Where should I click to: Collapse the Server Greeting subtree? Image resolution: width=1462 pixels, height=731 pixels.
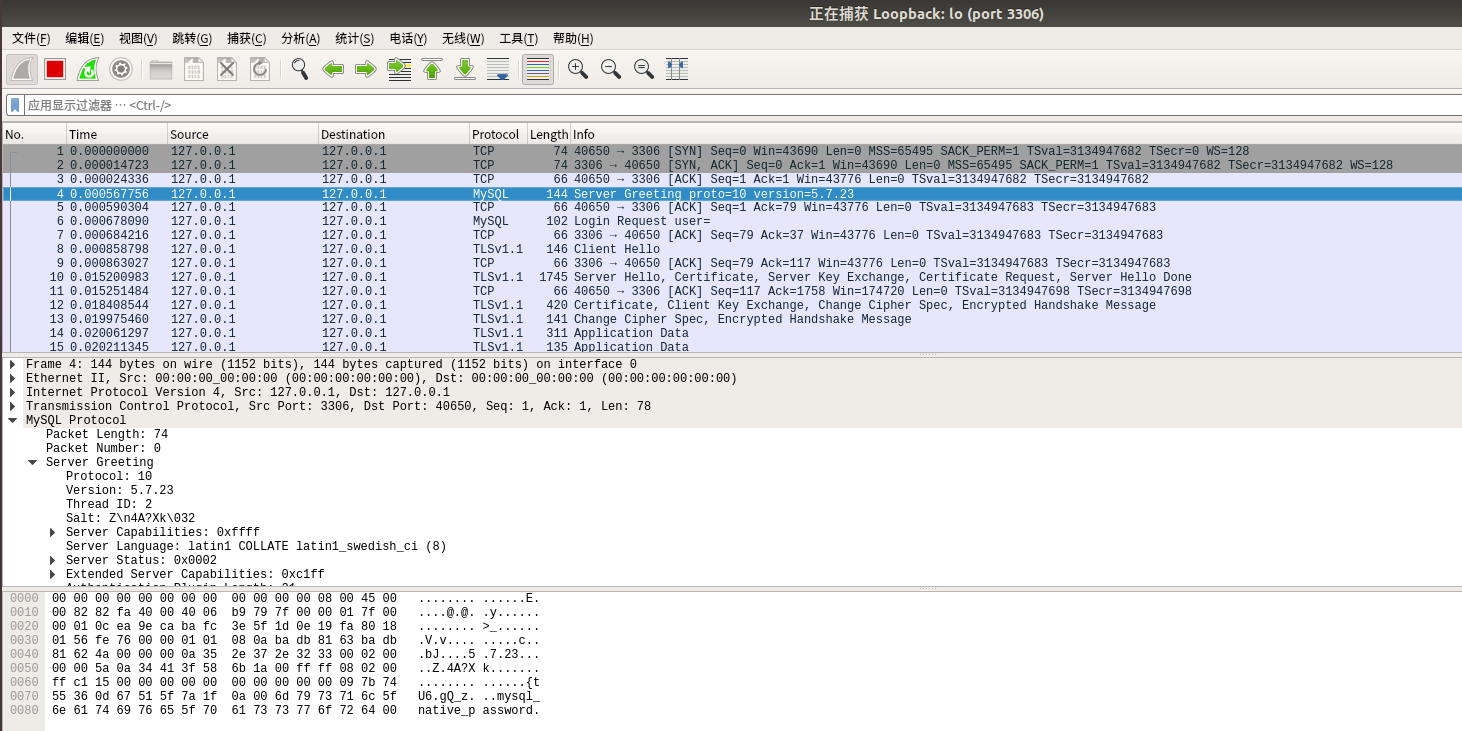(32, 463)
